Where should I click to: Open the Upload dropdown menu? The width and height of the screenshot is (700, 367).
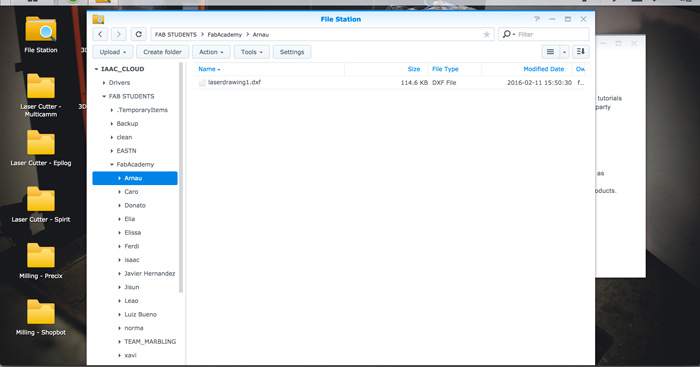click(x=112, y=52)
